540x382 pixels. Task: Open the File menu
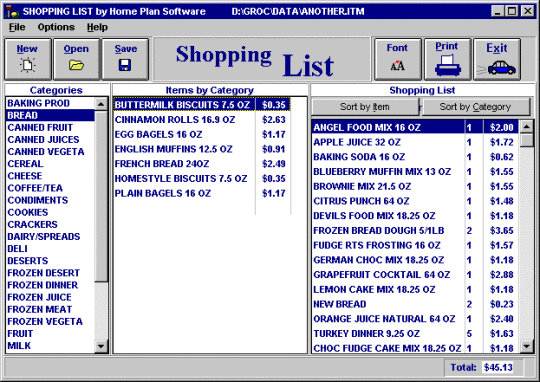pyautogui.click(x=17, y=27)
